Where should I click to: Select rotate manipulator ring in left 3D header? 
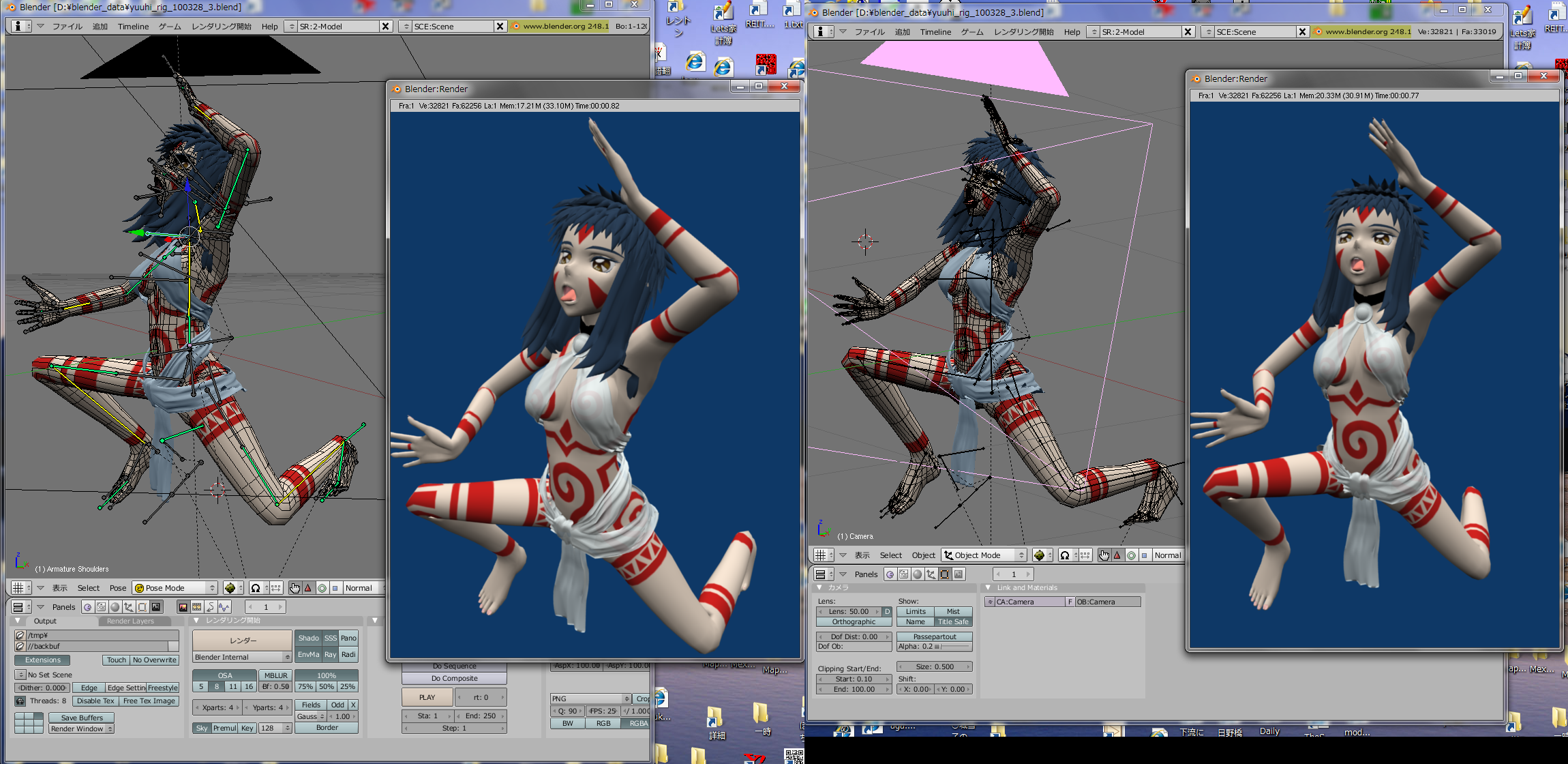pyautogui.click(x=322, y=588)
